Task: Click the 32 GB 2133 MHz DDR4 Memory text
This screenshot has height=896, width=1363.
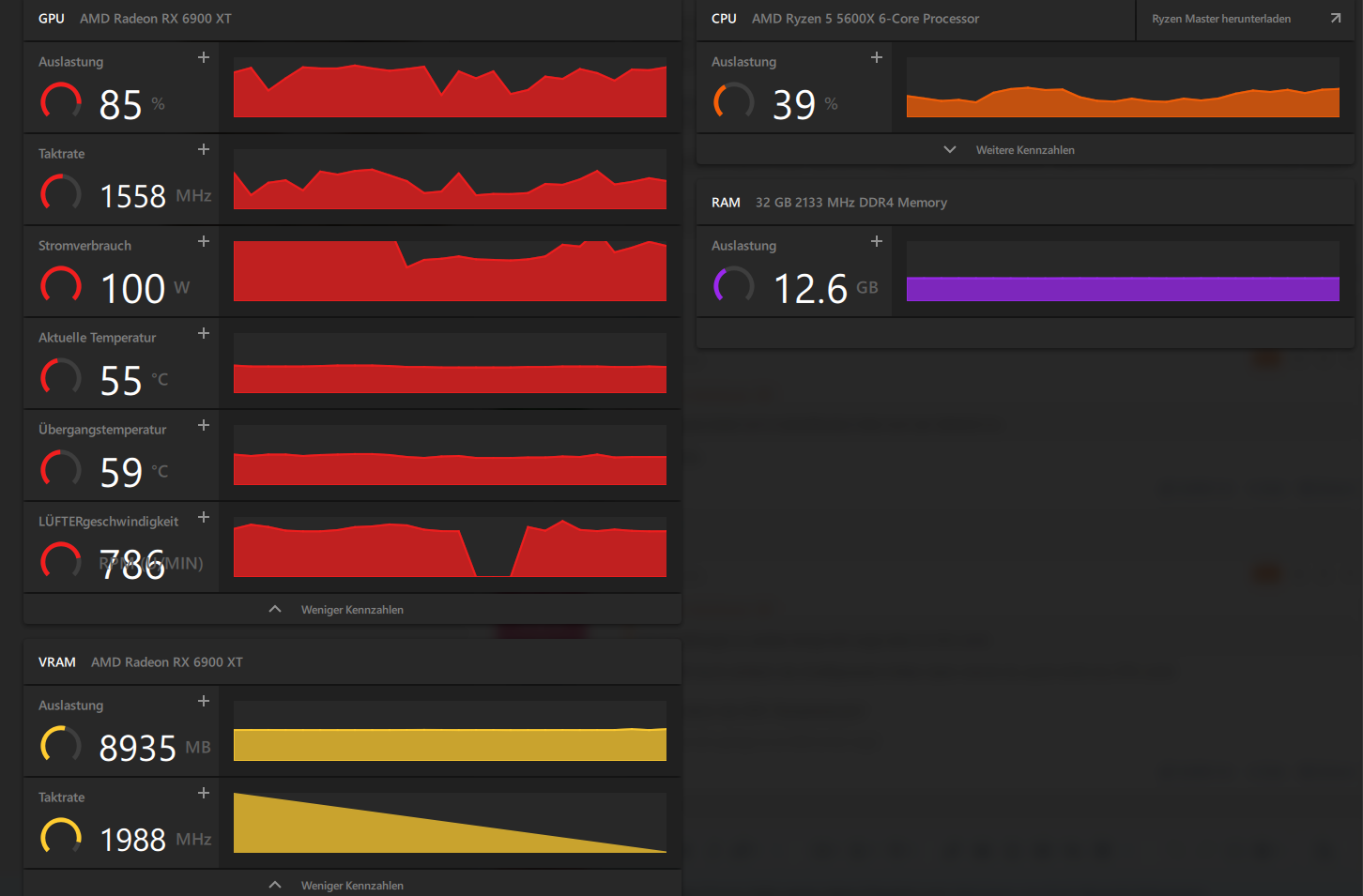Action: pyautogui.click(x=851, y=203)
